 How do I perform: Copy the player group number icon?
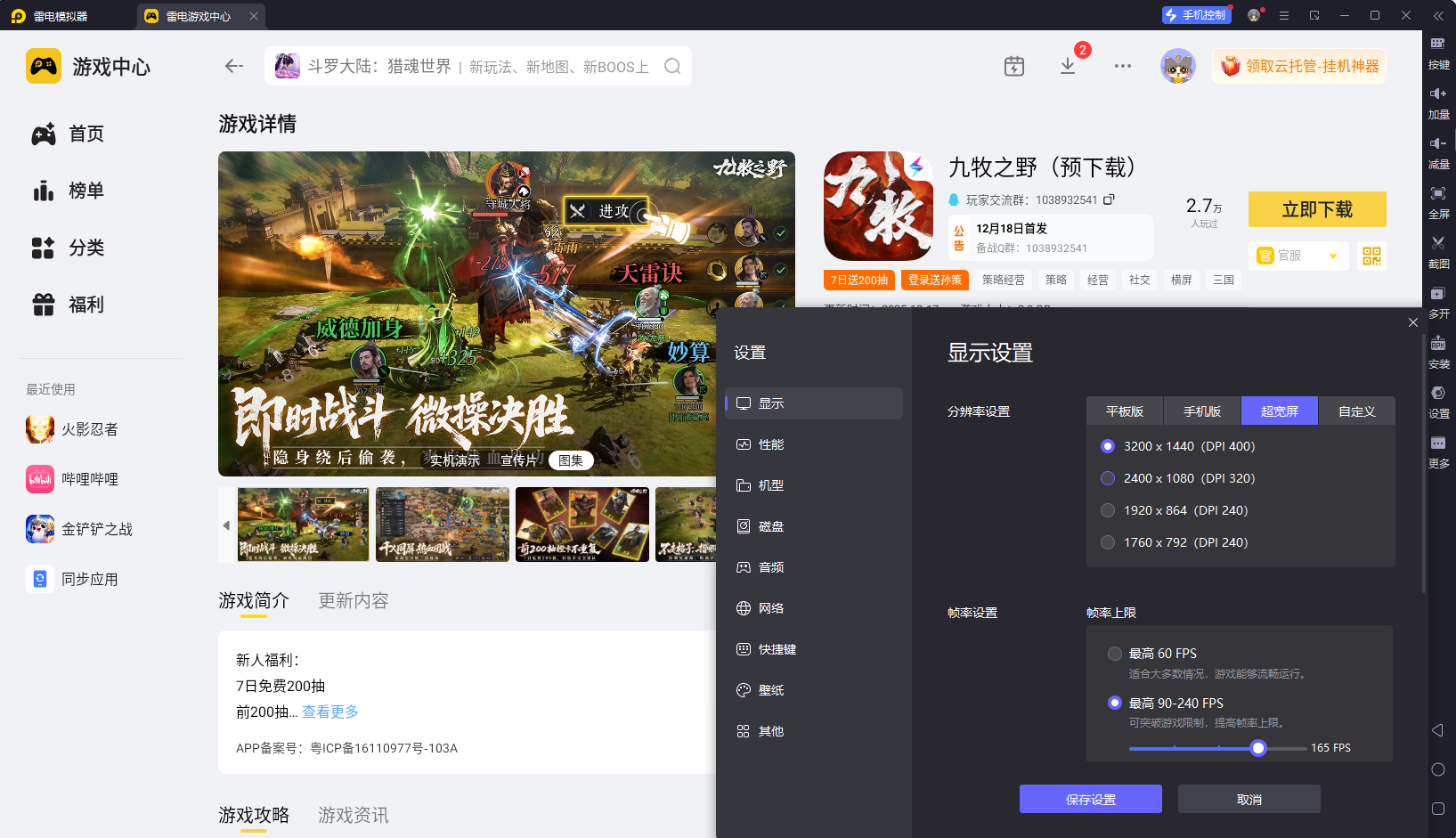(x=1110, y=199)
